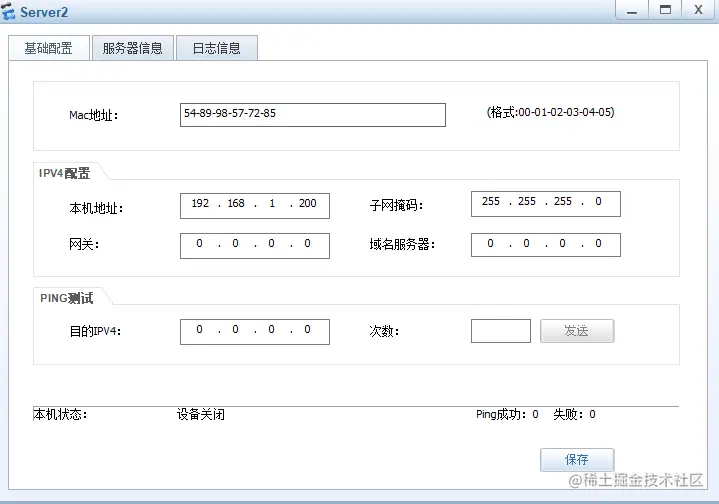Click the IPV4配置 group label
Screen dimensions: 719x504
point(64,173)
